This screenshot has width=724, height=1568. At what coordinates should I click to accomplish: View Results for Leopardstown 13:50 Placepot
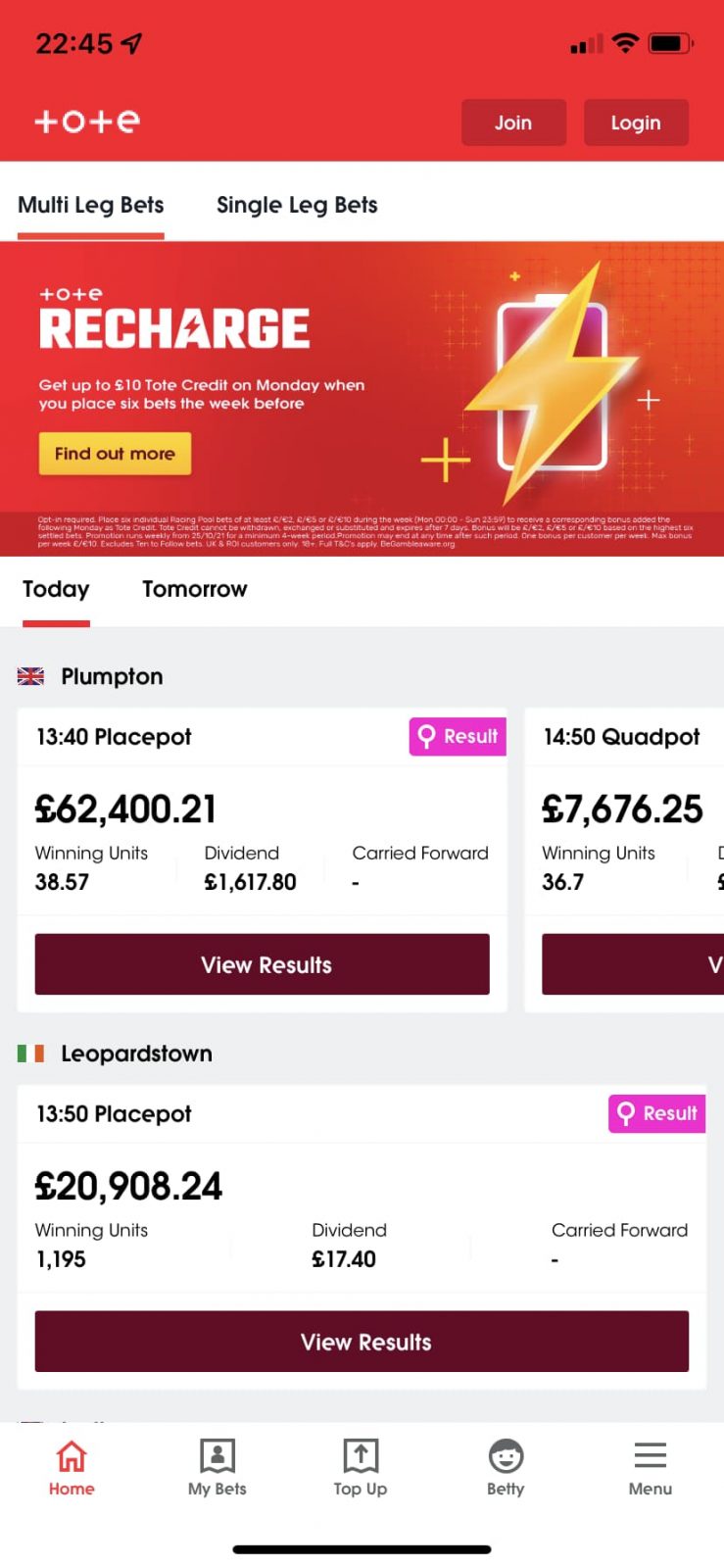click(x=362, y=1342)
